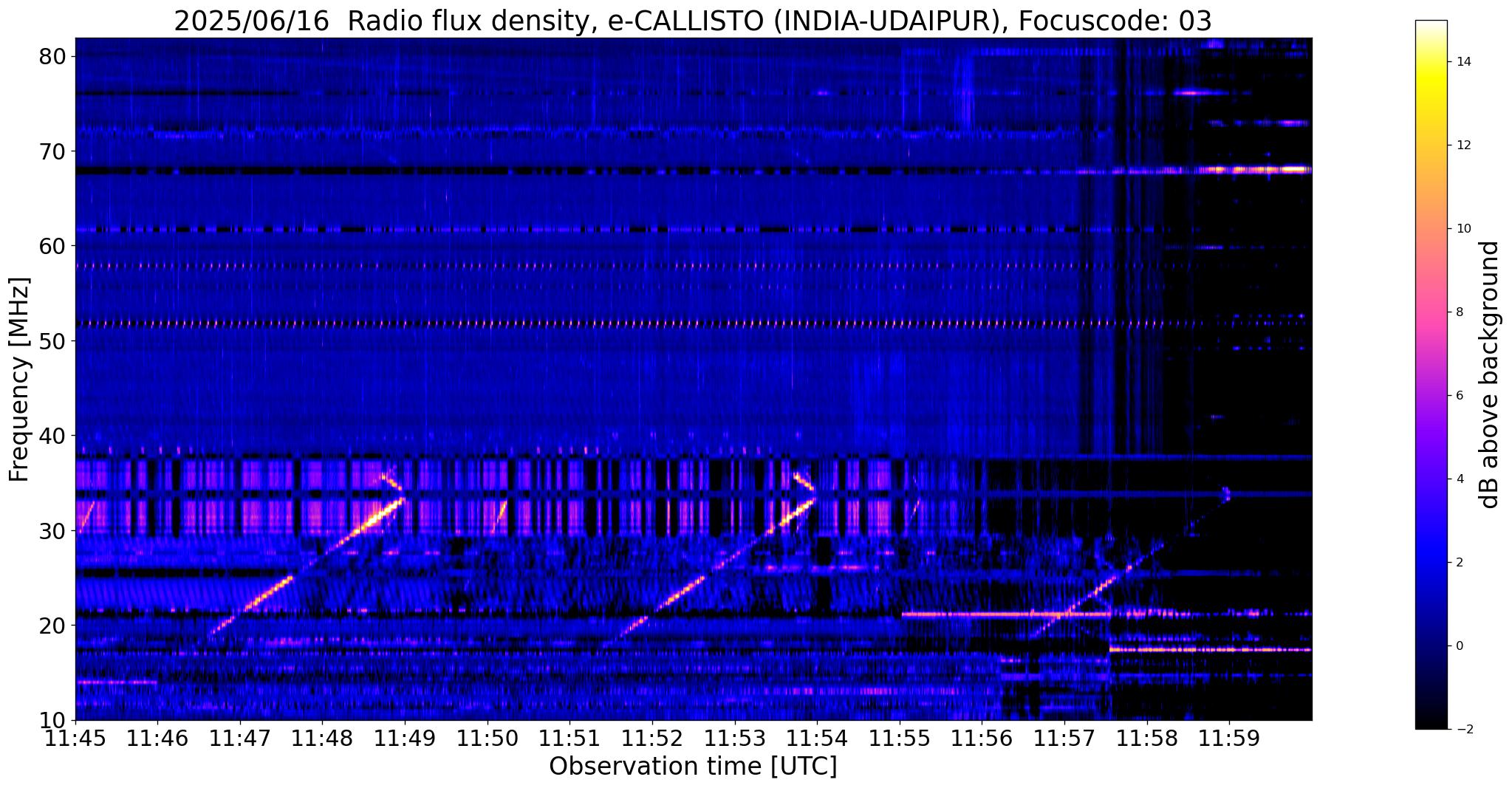Click the 10 MHz frequency tick label
1512x788 pixels.
pyautogui.click(x=53, y=720)
